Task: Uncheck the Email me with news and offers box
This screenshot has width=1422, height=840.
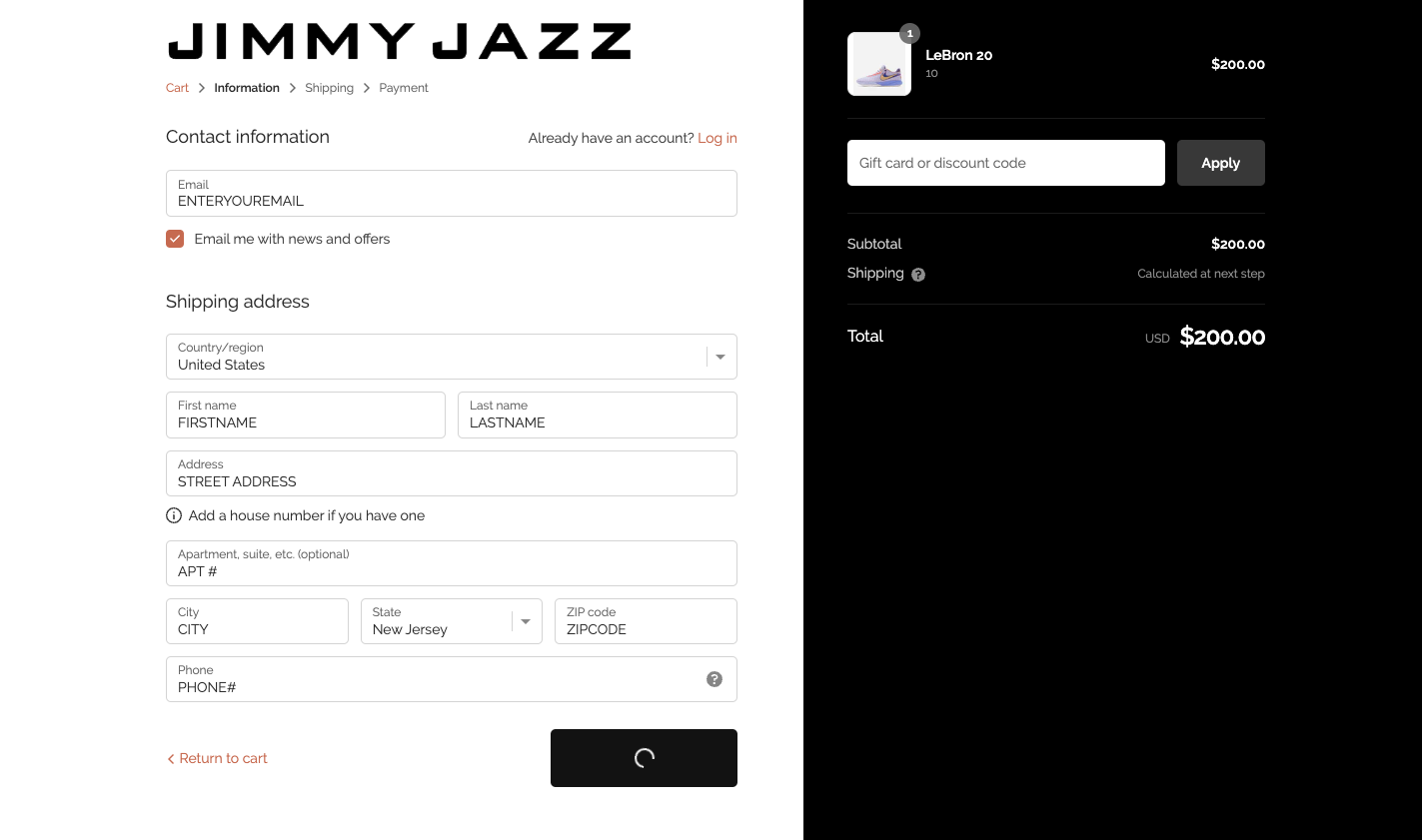Action: pos(175,239)
